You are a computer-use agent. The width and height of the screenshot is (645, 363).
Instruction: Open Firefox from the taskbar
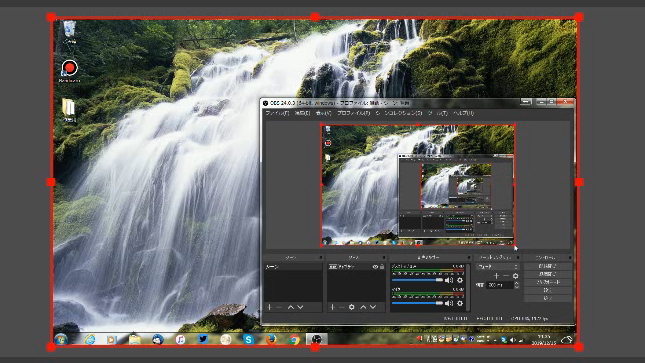point(271,340)
